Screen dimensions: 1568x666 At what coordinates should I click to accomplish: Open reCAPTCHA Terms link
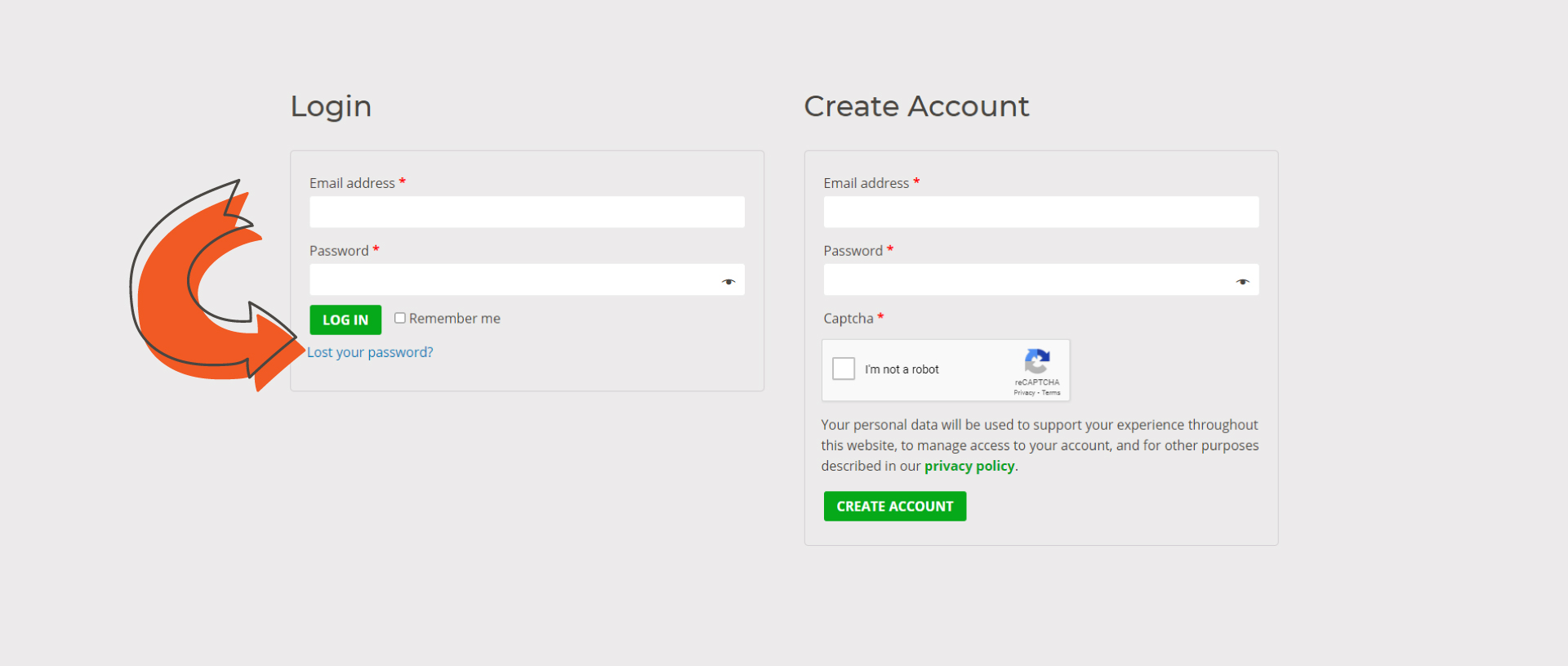coord(1051,393)
